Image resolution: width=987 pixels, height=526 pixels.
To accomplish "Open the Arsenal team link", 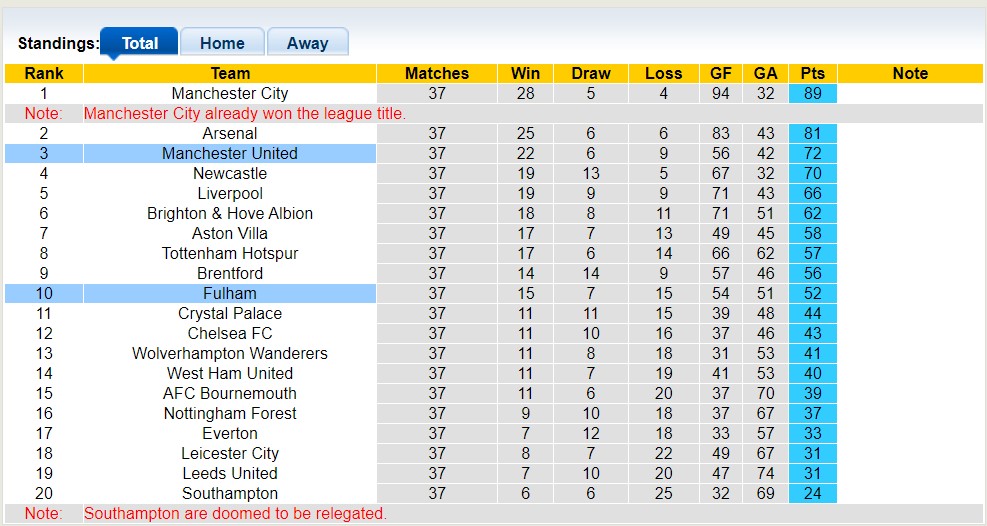I will [230, 133].
